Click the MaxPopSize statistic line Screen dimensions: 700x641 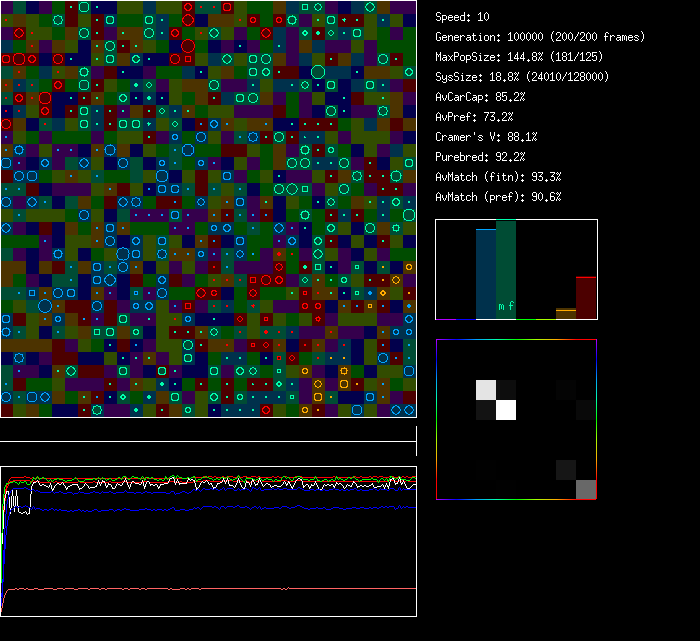[x=521, y=57]
